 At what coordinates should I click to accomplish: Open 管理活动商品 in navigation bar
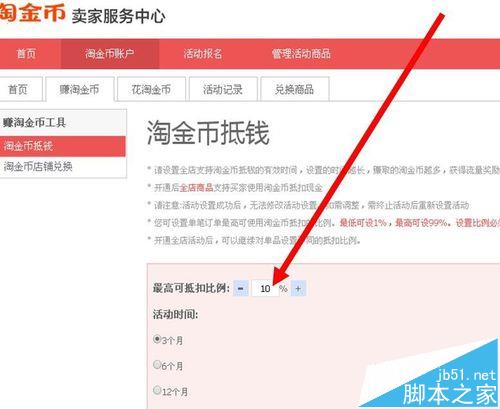(x=301, y=54)
